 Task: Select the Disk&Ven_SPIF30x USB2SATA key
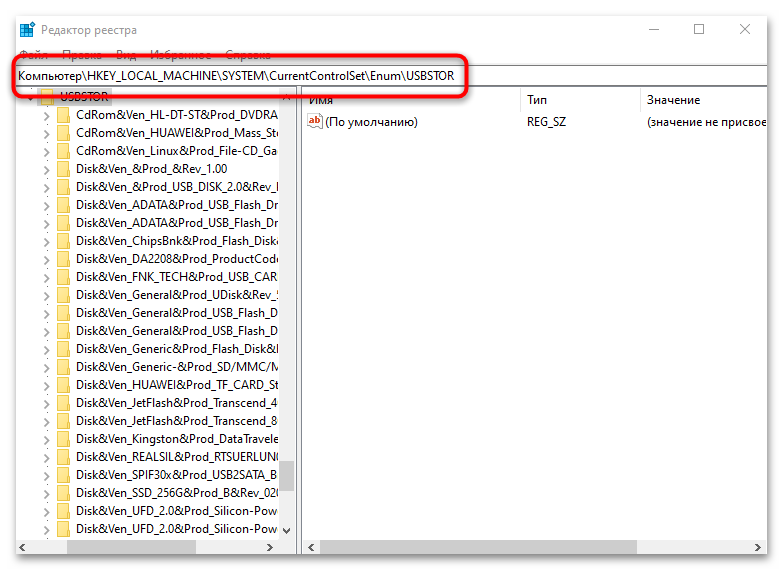[x=176, y=475]
